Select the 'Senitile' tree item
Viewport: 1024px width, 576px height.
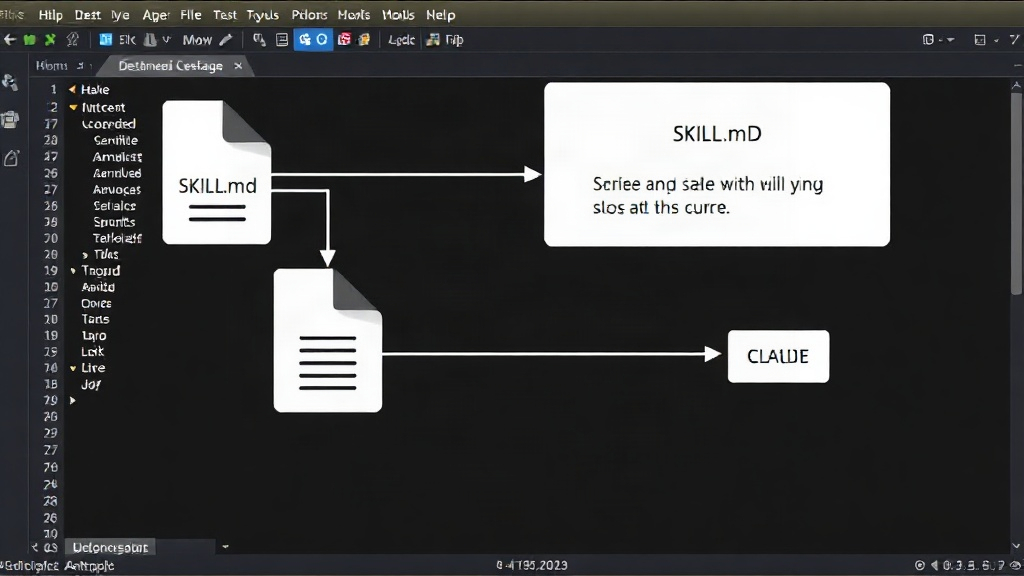click(116, 140)
